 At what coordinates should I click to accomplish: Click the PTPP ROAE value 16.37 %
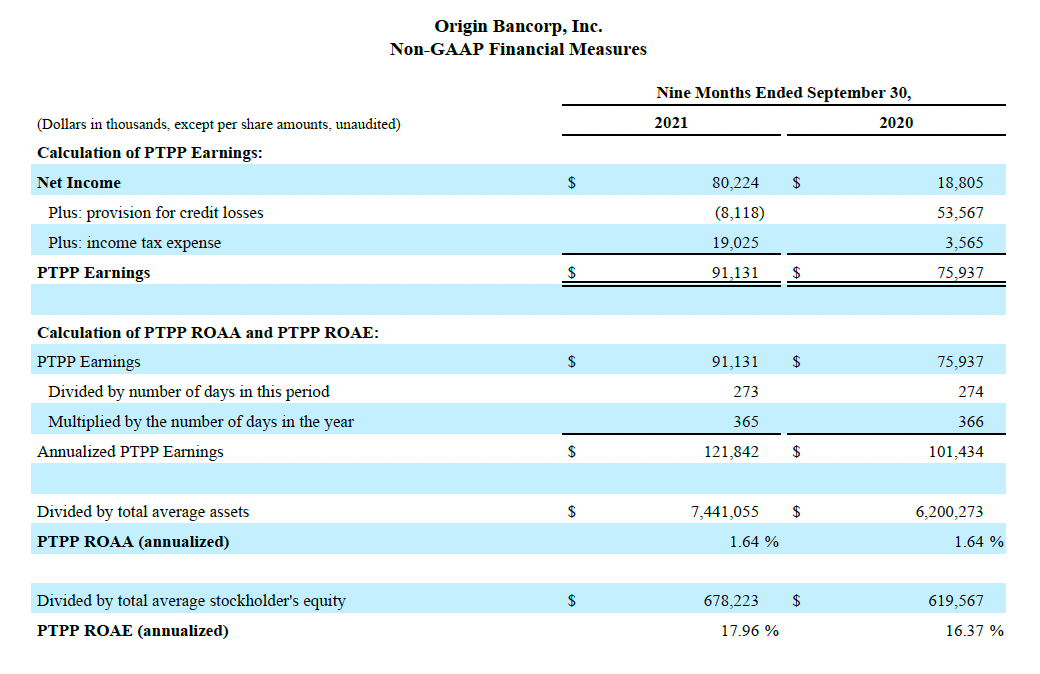[974, 631]
